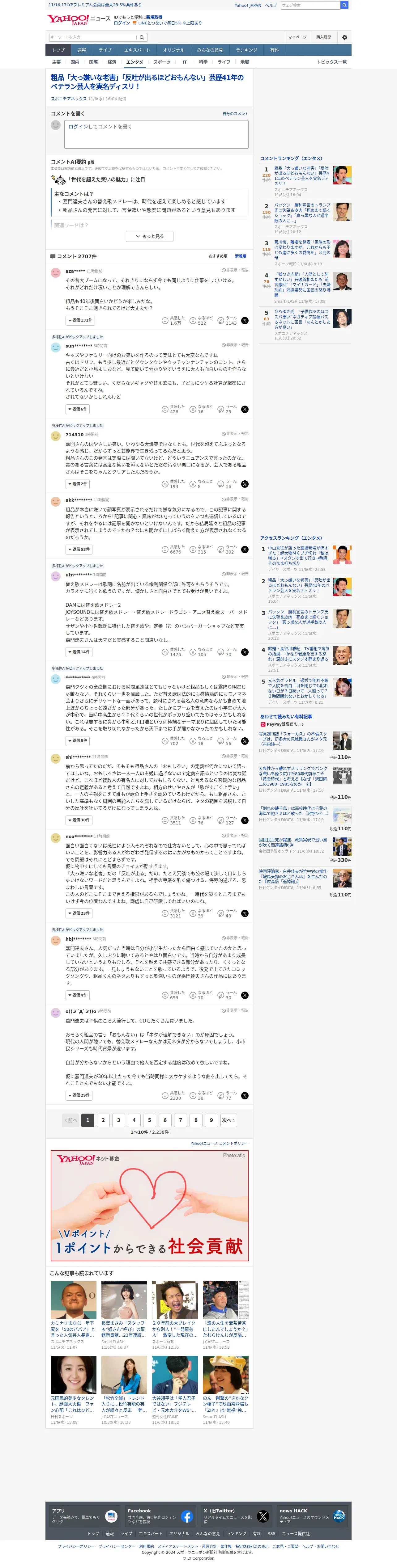397x1568 pixels.
Task: Expand 返信6件 replies
Action: click(78, 409)
